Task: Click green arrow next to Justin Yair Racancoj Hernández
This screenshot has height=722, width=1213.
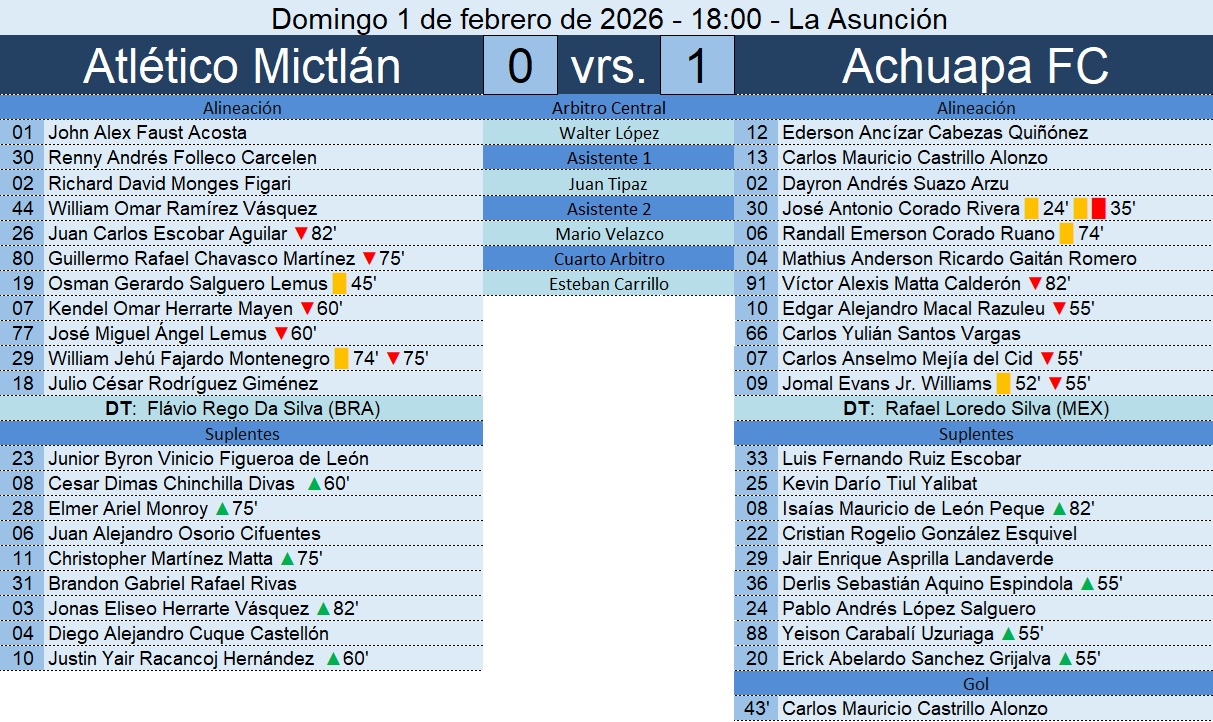Action: click(334, 658)
